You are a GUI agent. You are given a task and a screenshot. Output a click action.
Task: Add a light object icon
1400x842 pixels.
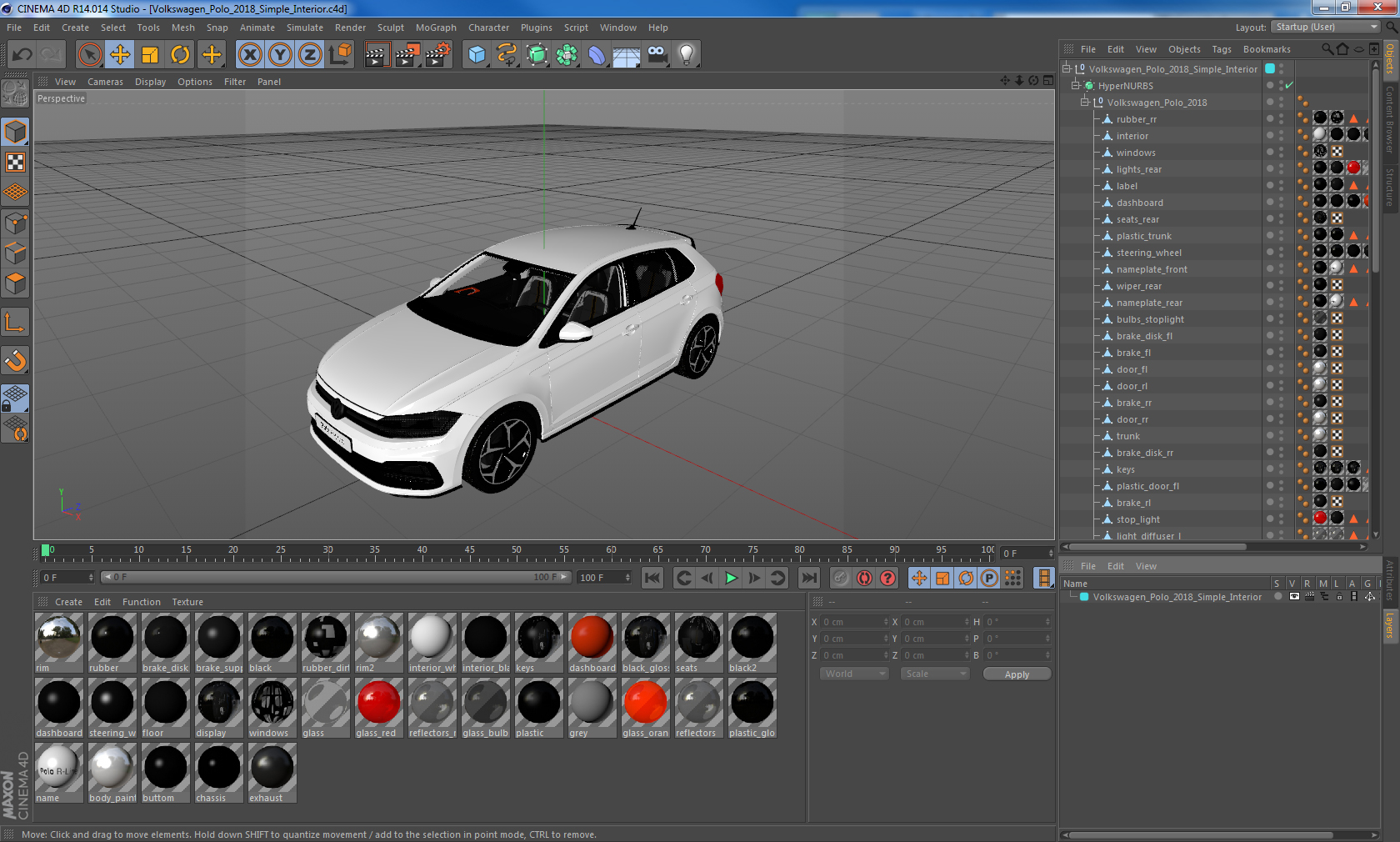686,55
